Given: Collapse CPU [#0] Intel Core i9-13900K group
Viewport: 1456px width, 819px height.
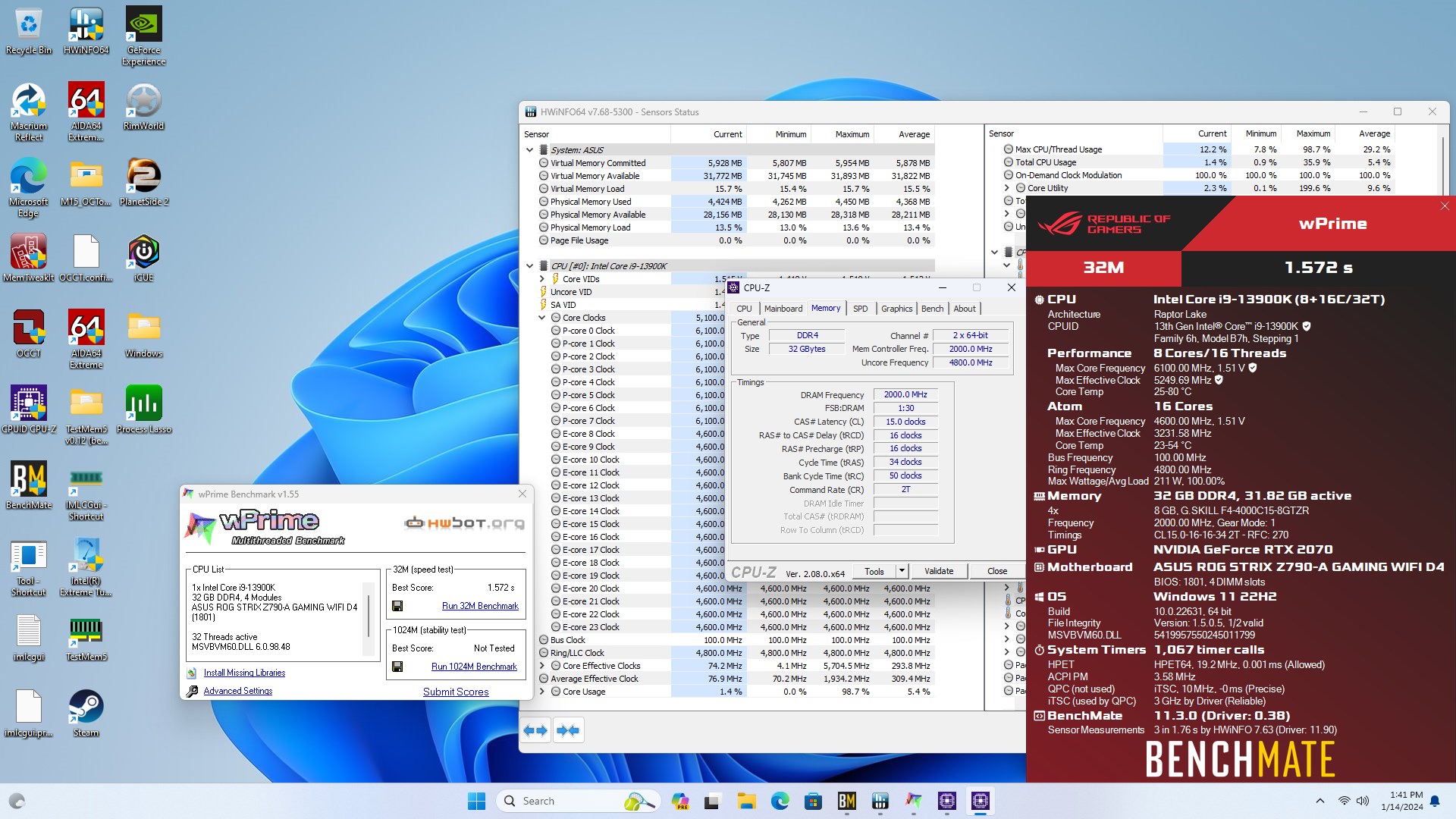Looking at the screenshot, I should [x=529, y=266].
